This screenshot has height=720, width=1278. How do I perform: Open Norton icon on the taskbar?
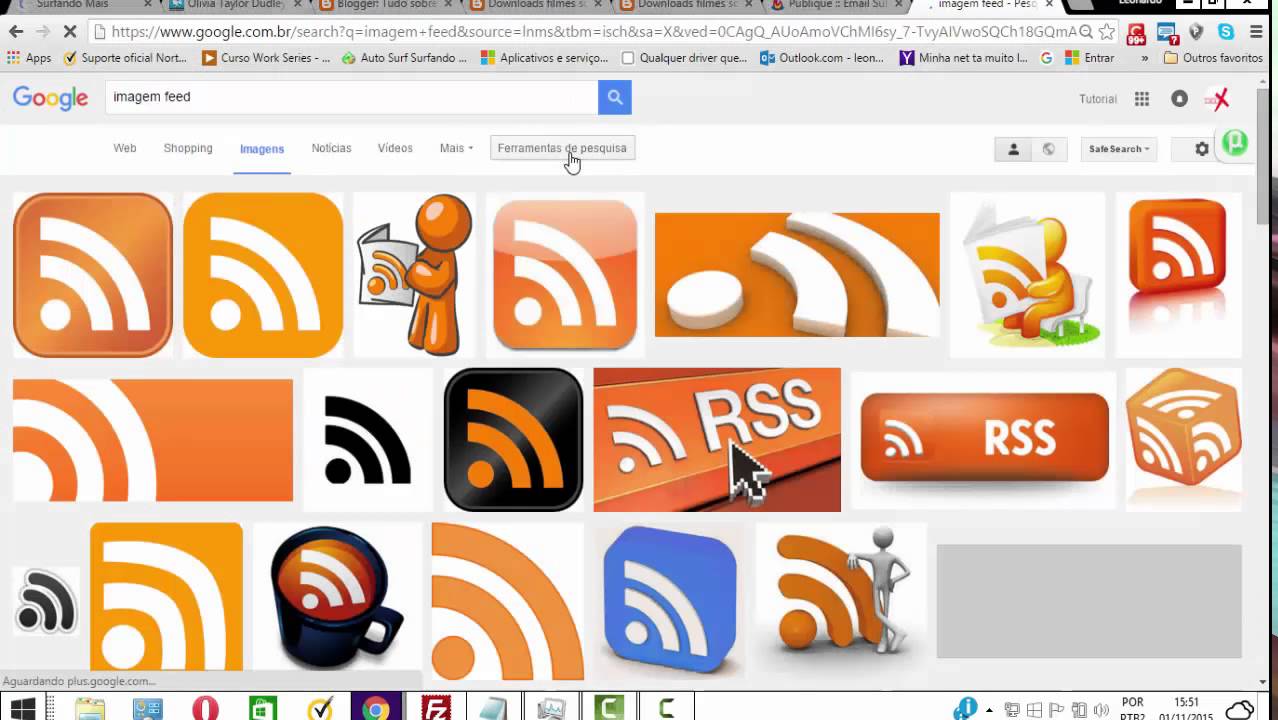320,709
